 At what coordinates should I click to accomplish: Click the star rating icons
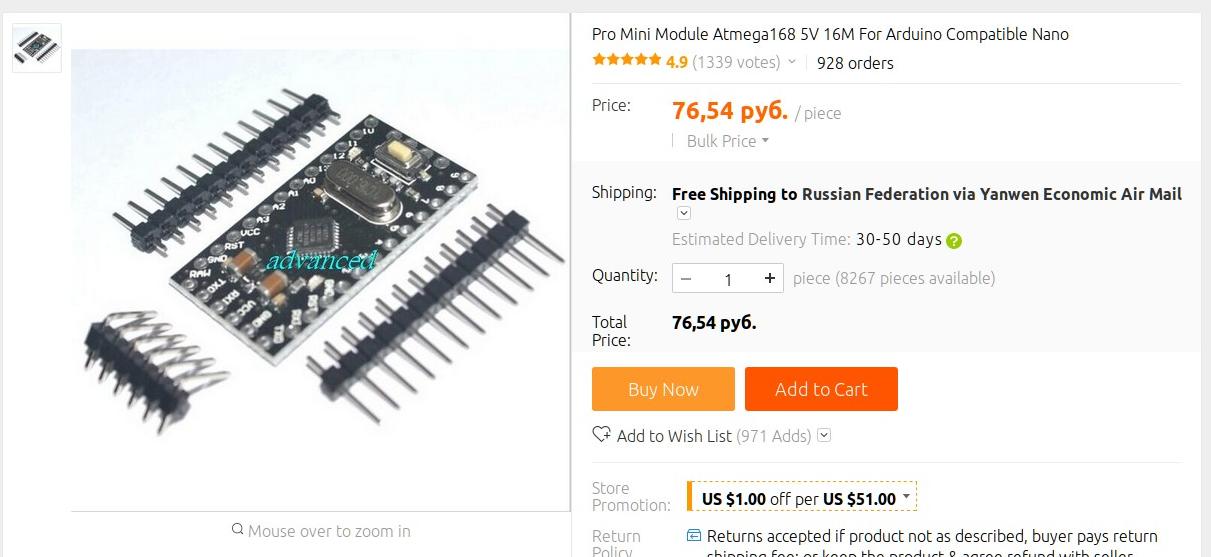[627, 61]
